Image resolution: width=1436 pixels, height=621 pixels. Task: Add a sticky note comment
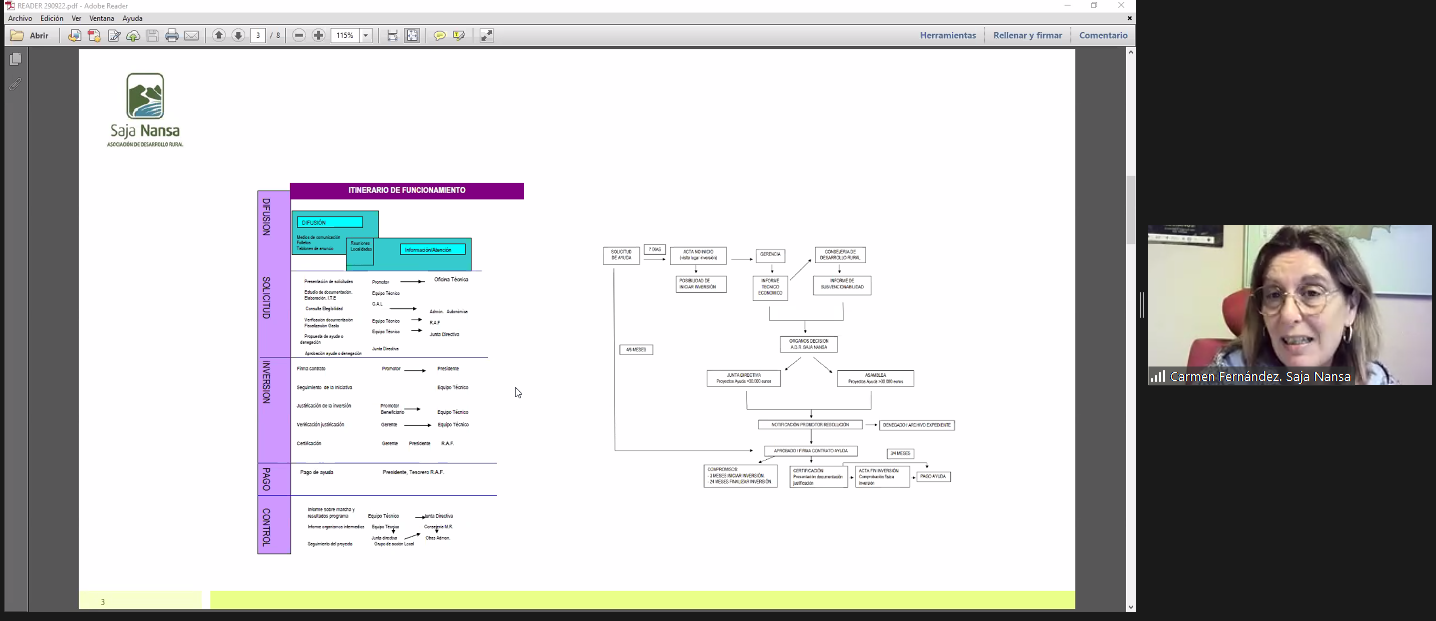click(x=439, y=35)
